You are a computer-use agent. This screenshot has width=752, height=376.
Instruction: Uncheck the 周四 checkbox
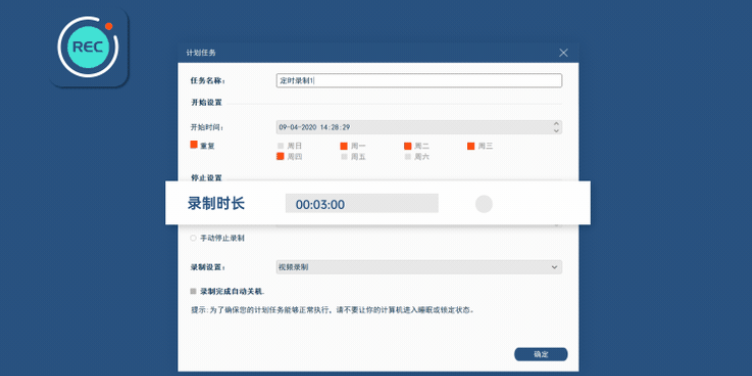pyautogui.click(x=281, y=156)
